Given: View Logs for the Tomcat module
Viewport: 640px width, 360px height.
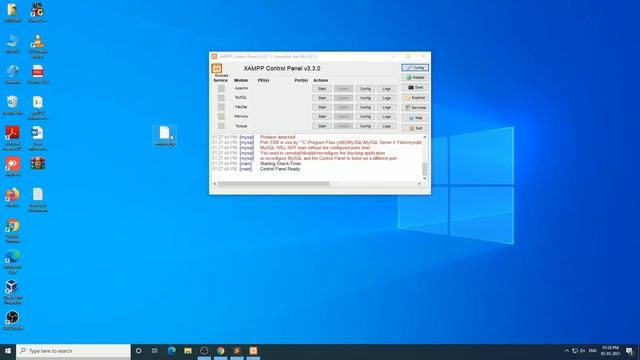Looking at the screenshot, I should (x=387, y=126).
